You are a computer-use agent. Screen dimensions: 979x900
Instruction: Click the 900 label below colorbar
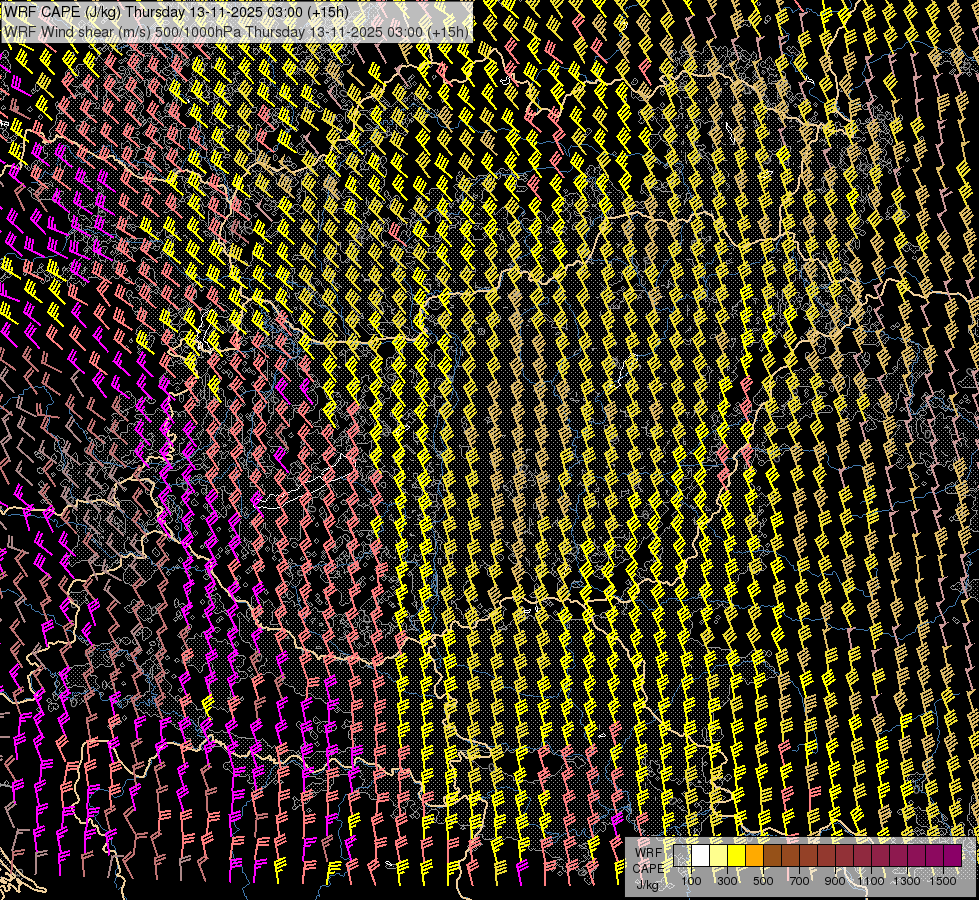835,881
